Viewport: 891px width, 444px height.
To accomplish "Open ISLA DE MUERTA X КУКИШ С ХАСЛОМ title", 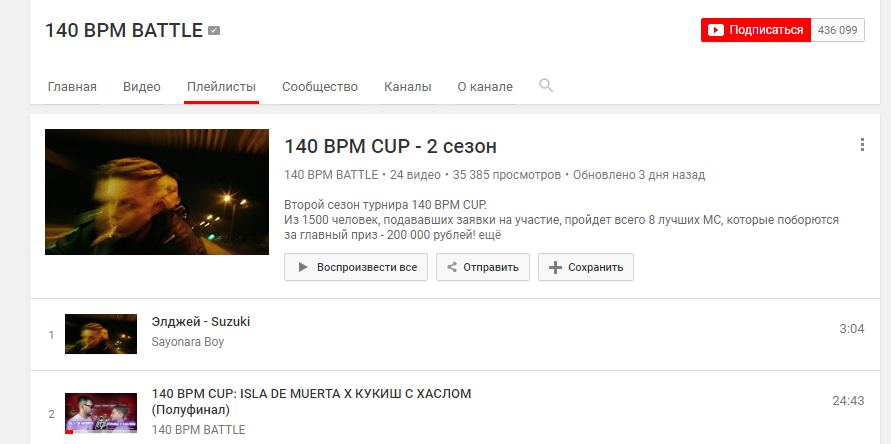I will (x=311, y=401).
